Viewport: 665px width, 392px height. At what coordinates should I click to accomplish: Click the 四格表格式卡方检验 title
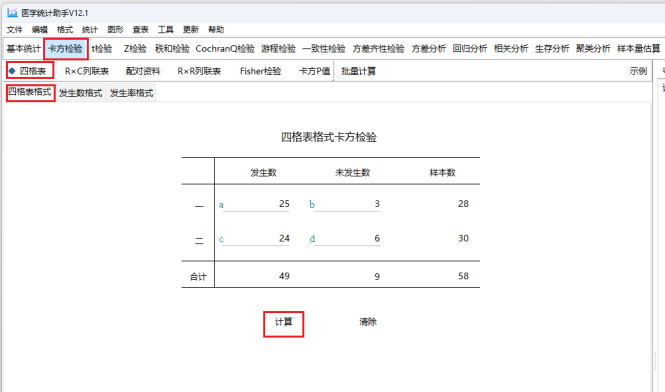click(x=329, y=137)
